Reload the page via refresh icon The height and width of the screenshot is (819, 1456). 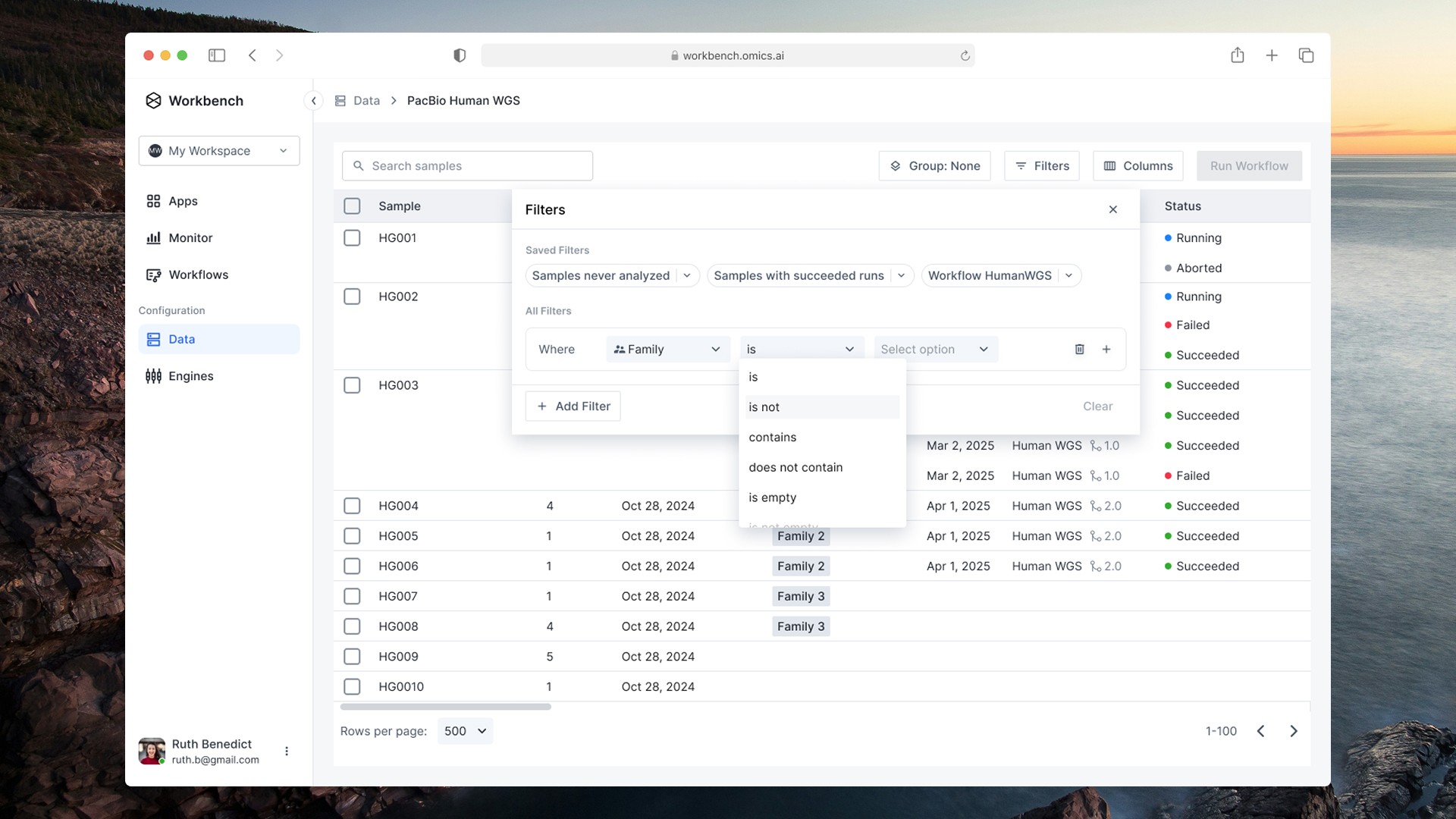coord(965,55)
